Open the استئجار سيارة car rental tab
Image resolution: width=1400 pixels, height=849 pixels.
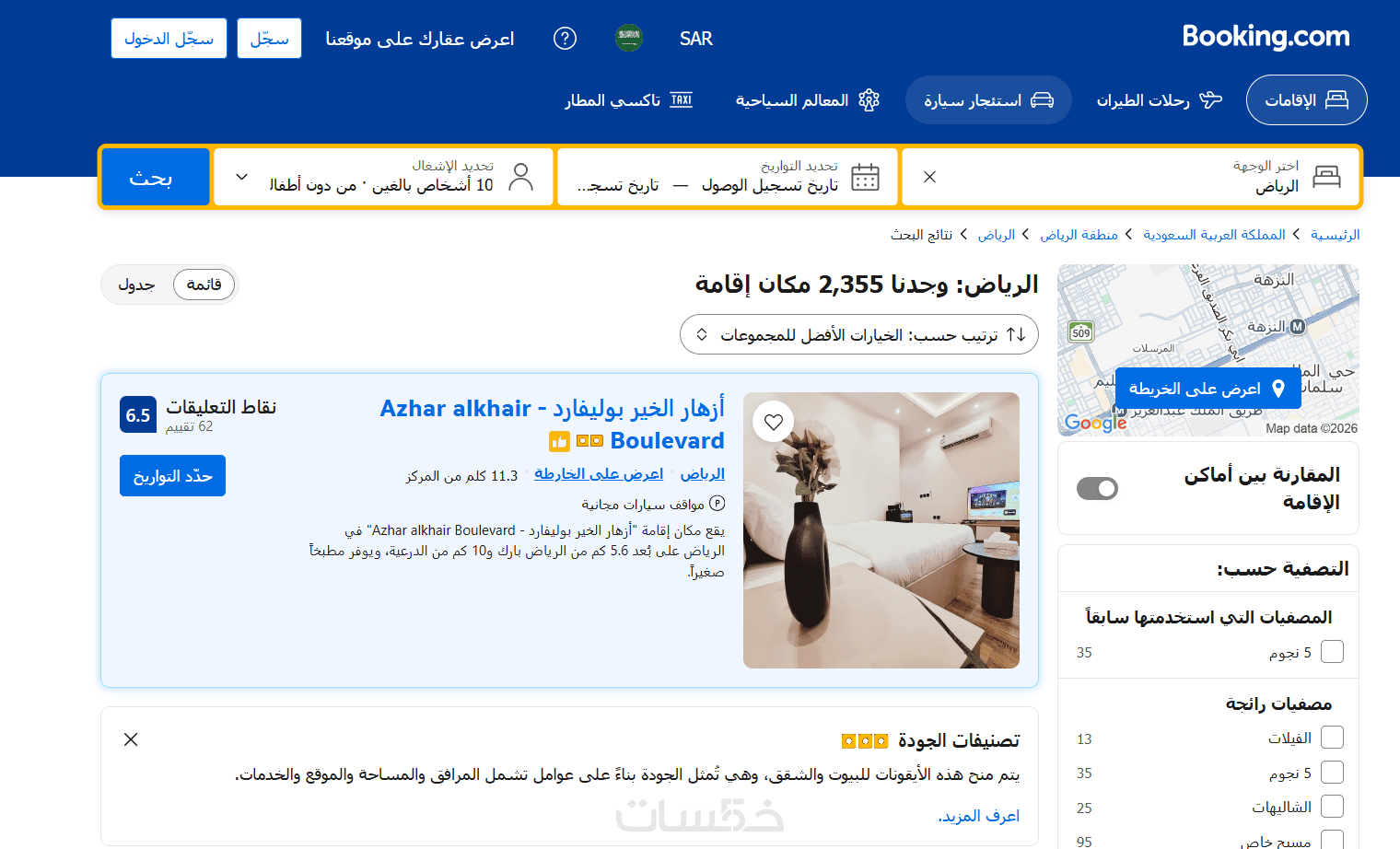pos(988,99)
